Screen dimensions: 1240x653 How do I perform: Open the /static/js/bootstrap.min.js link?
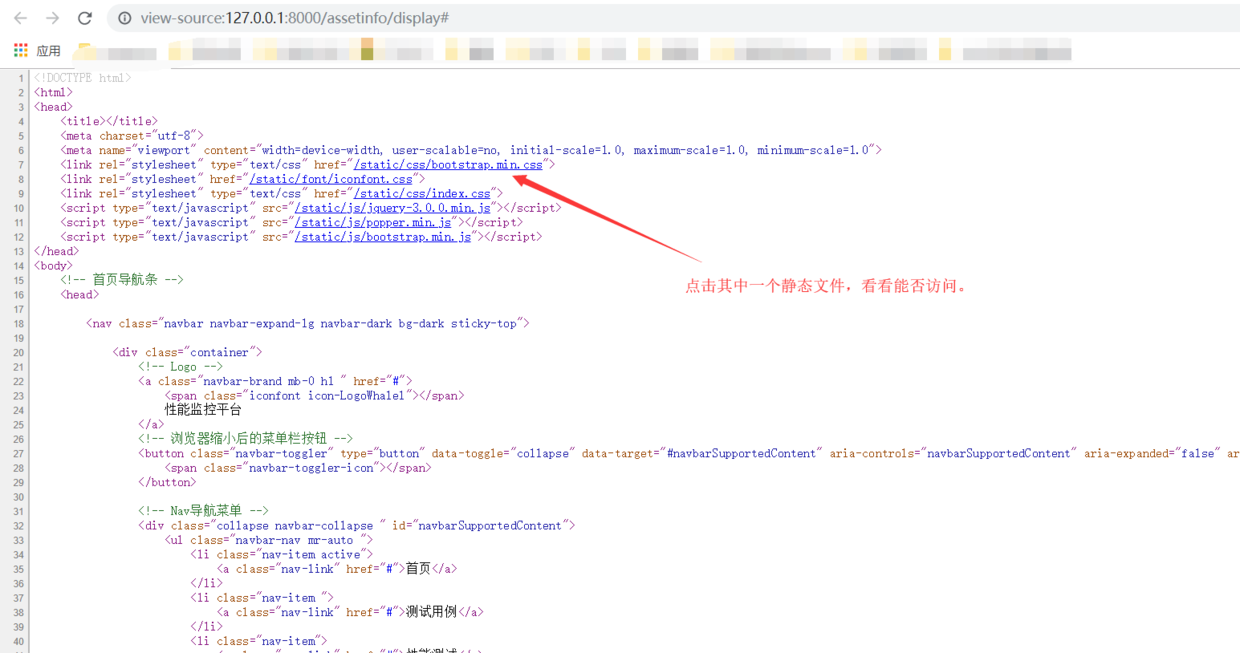pyautogui.click(x=382, y=237)
